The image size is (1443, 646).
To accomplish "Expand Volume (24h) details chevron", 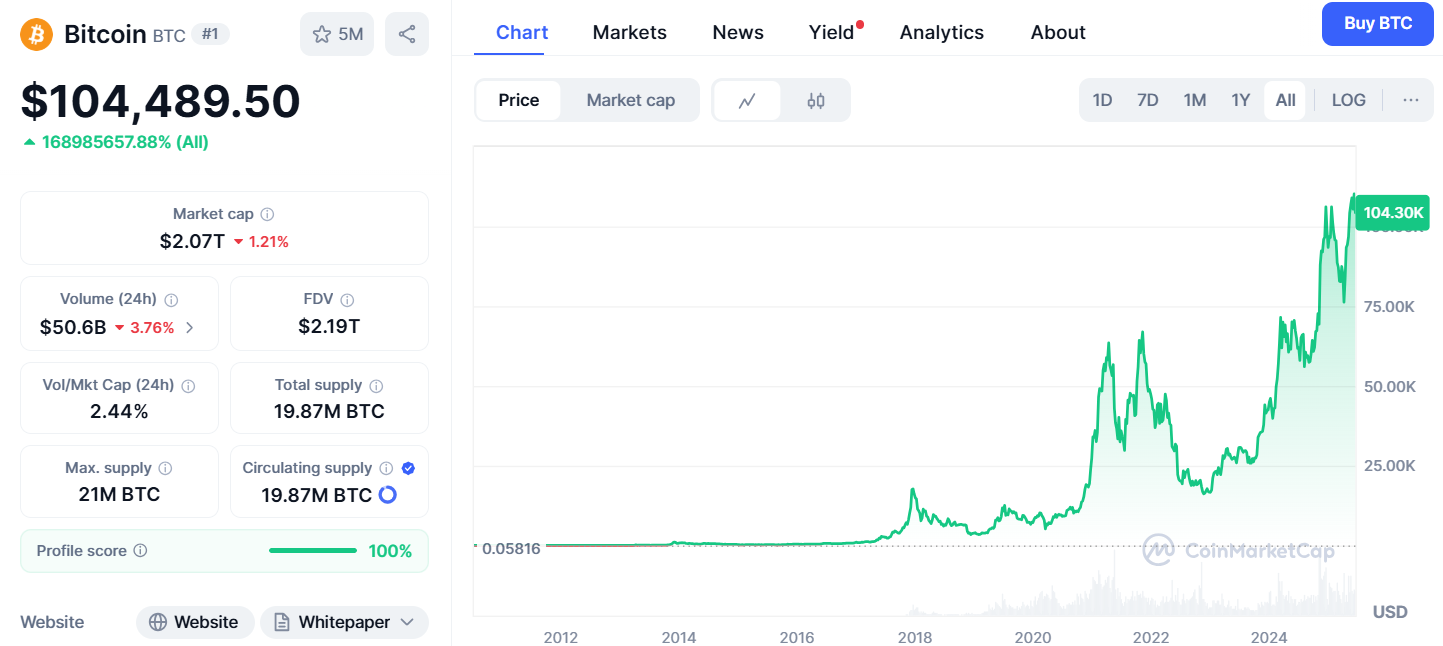I will (x=190, y=327).
